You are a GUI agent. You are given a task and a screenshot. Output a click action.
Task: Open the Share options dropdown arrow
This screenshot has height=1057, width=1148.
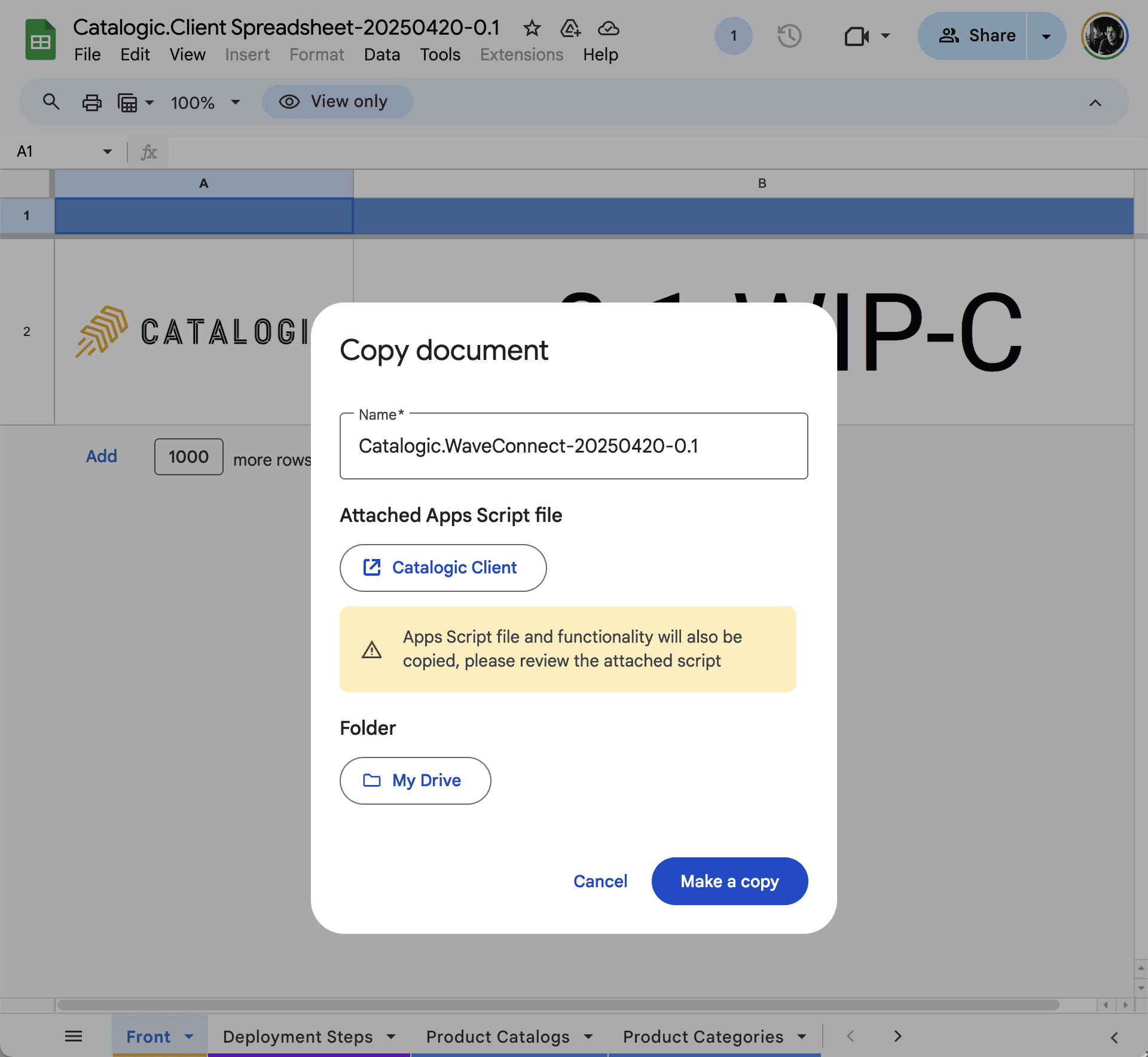pyautogui.click(x=1046, y=36)
